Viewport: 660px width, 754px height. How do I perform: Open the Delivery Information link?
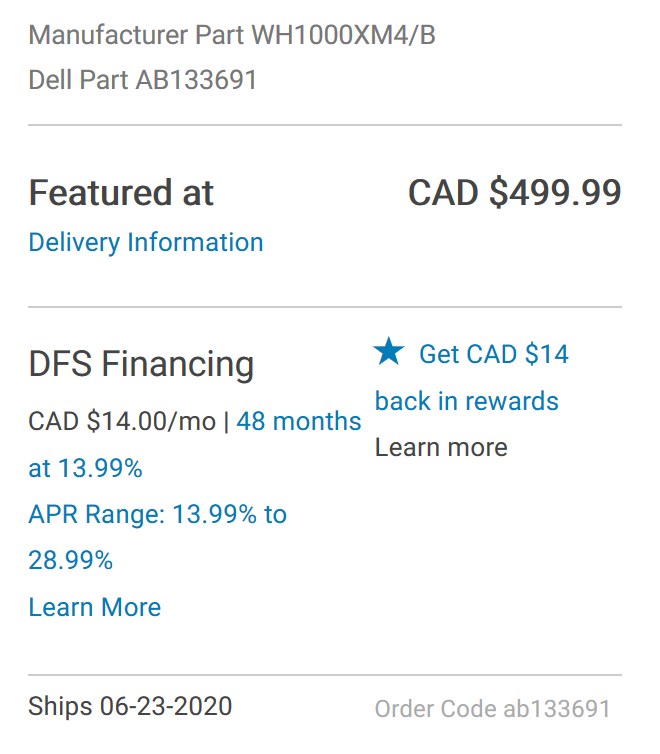click(146, 242)
